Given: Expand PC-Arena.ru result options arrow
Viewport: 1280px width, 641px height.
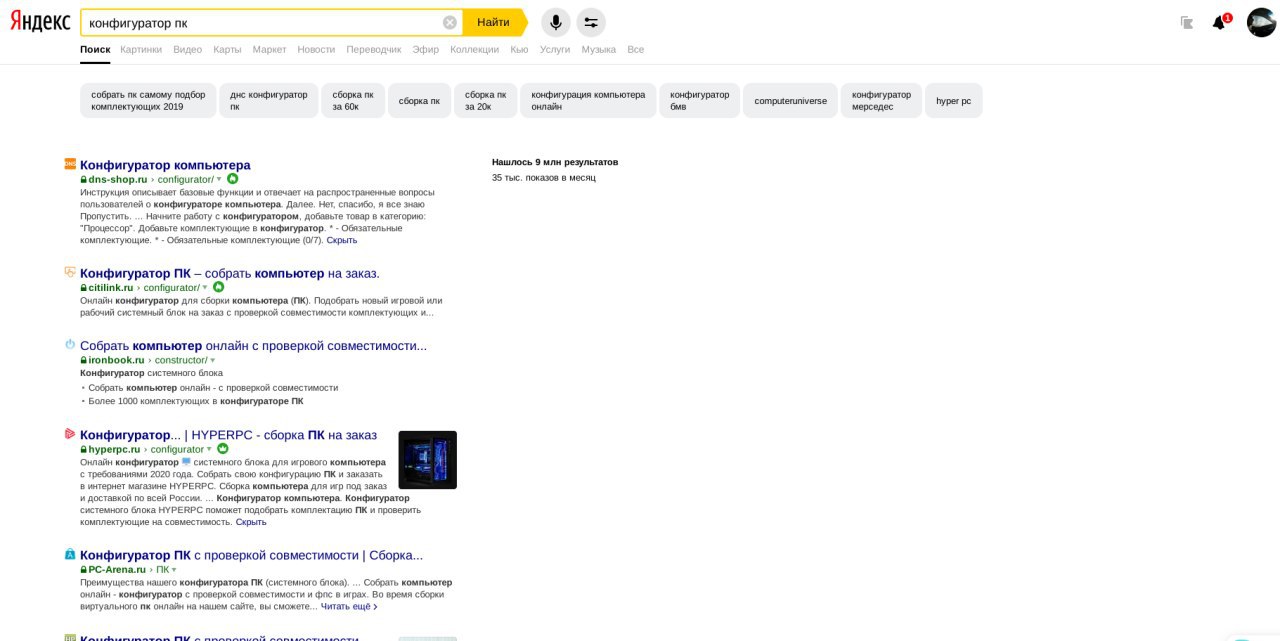Looking at the screenshot, I should (174, 570).
